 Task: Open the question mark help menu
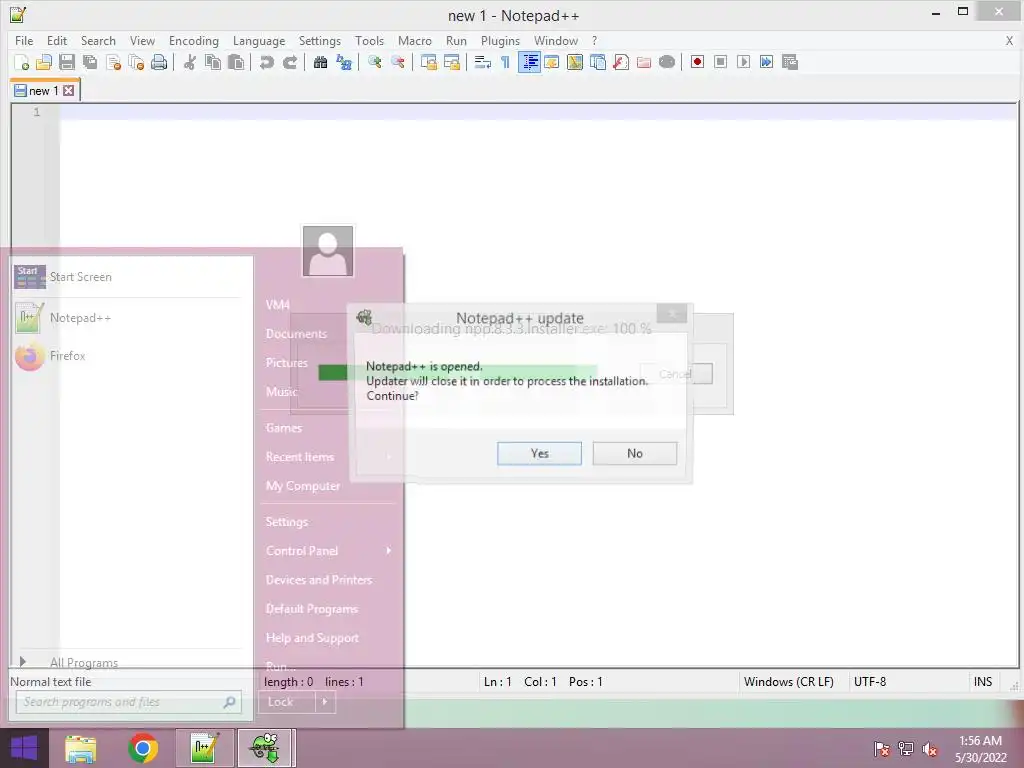pos(594,40)
